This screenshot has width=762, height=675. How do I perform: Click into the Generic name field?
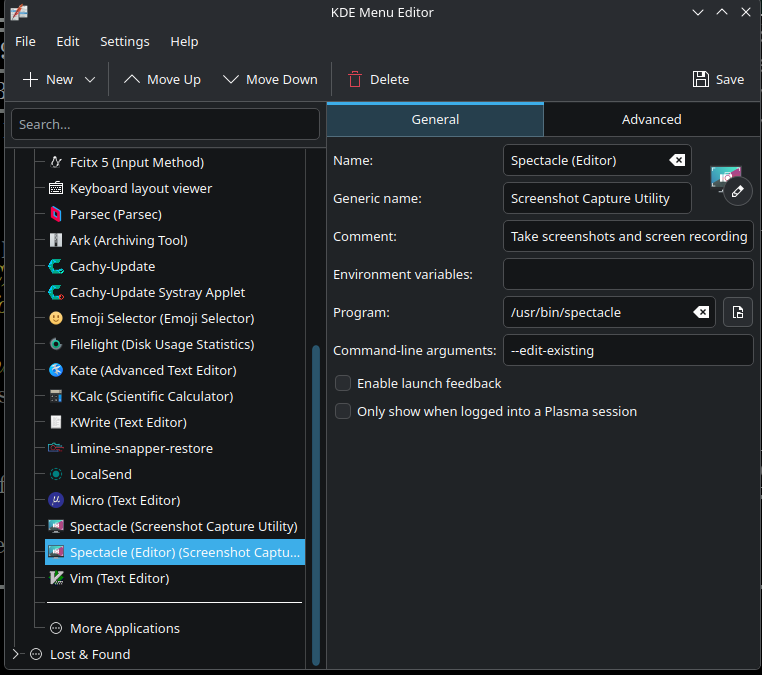[597, 198]
